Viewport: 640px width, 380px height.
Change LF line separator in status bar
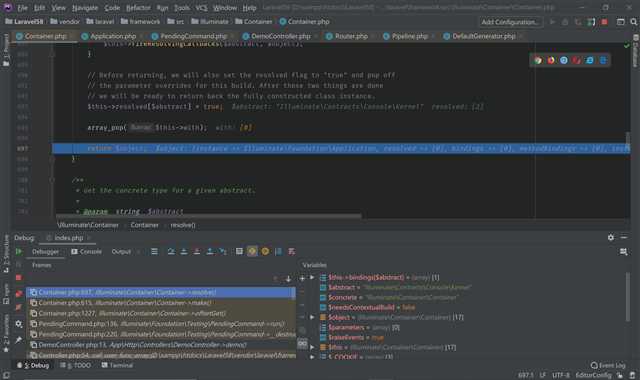click(x=542, y=375)
